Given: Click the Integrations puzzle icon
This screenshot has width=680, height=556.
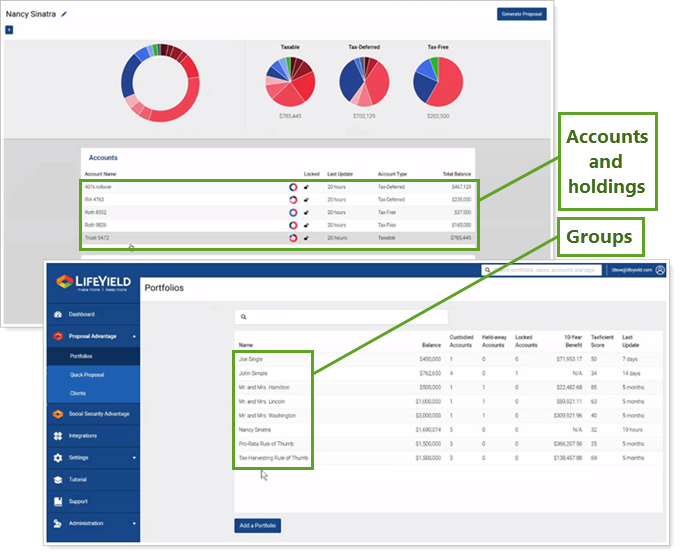Looking at the screenshot, I should click(58, 436).
